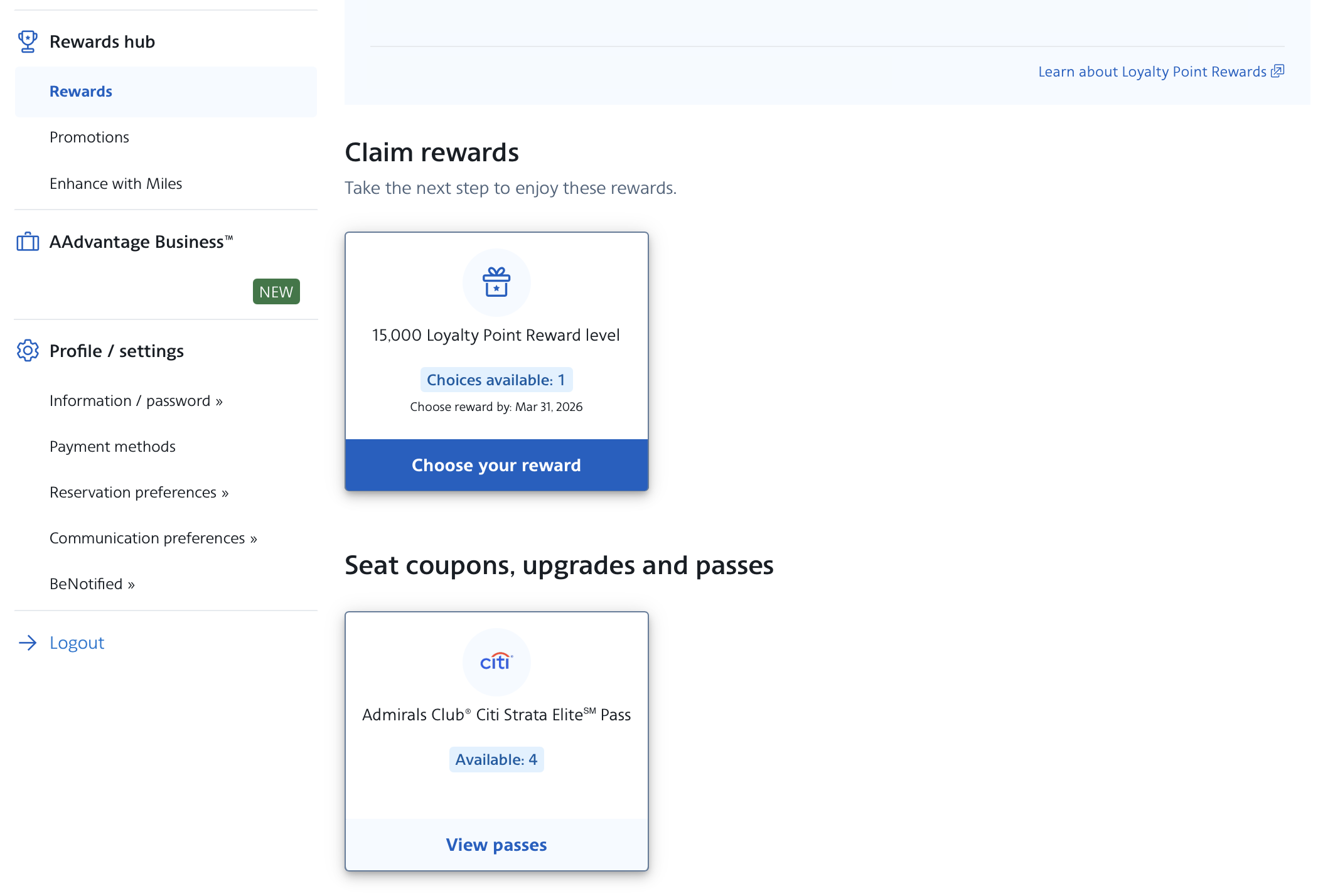Click the Profile settings gear icon
Viewport: 1318px width, 896px height.
28,351
